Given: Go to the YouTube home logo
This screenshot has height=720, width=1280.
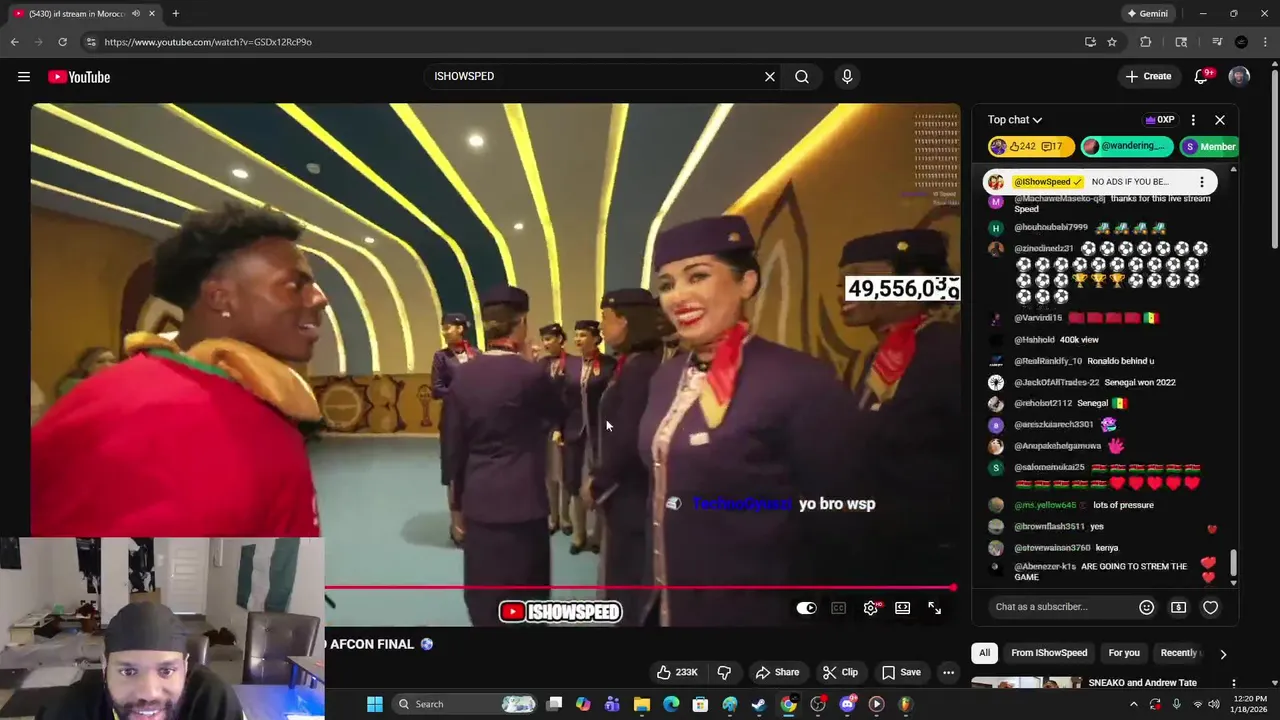Looking at the screenshot, I should tap(79, 77).
